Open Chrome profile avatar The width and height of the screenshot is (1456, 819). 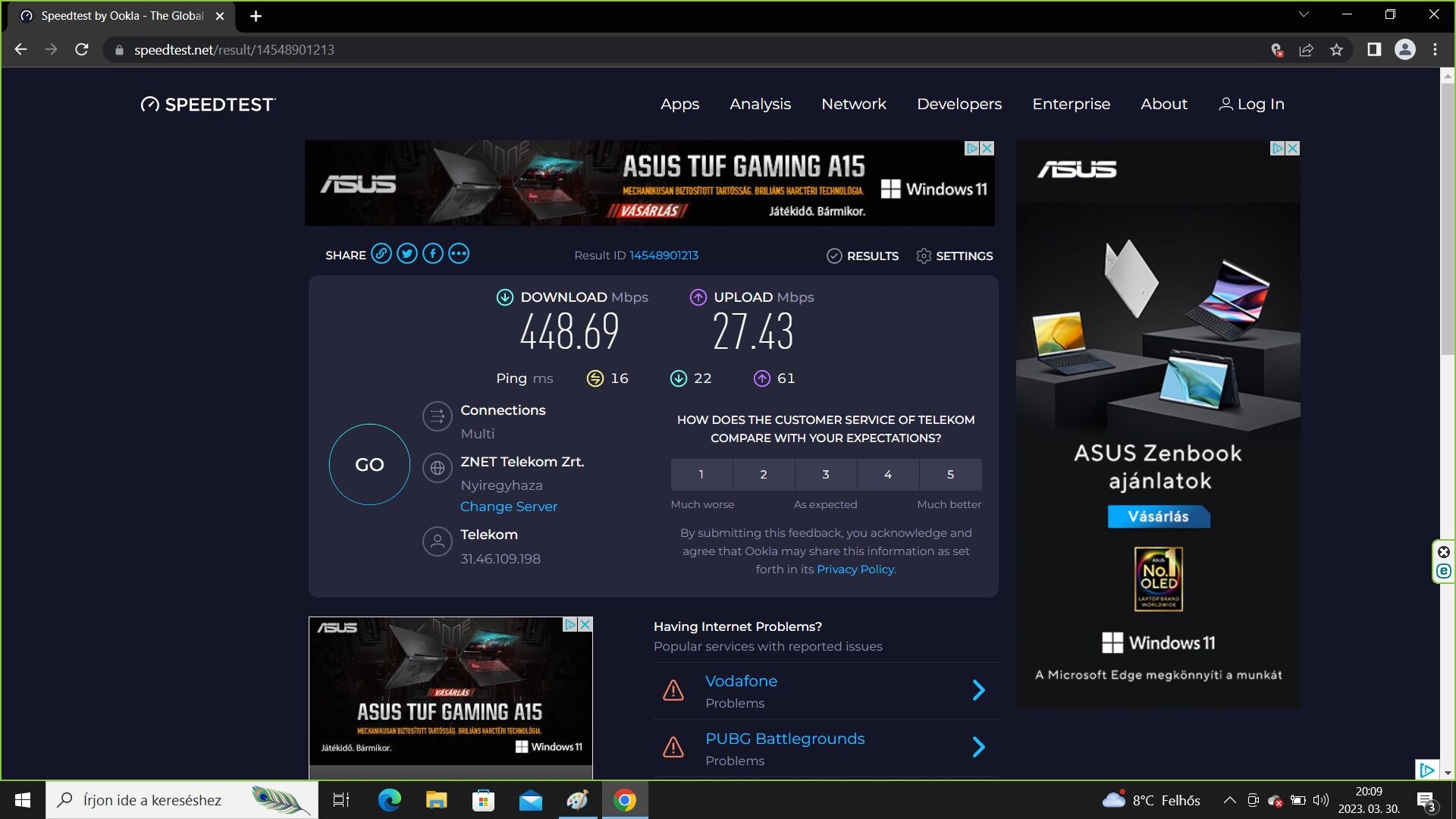coord(1405,50)
